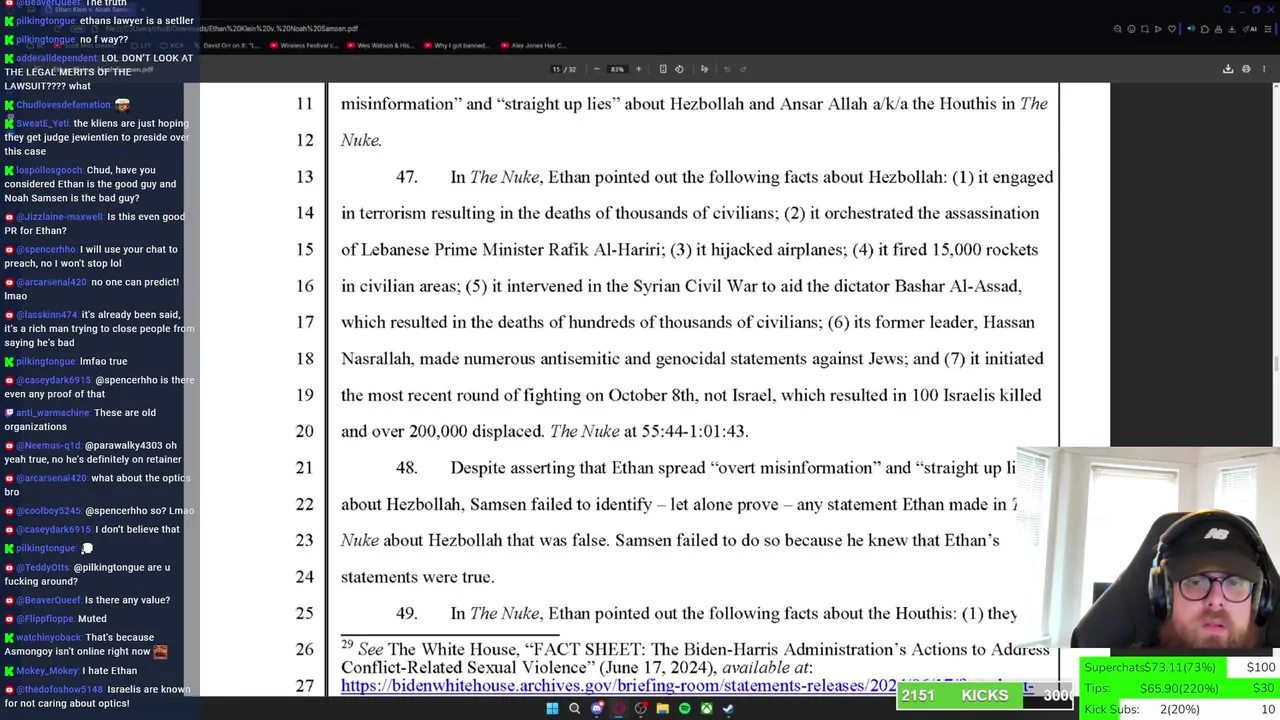Open Discord from the taskbar
This screenshot has height=720, width=1280.
pos(597,708)
